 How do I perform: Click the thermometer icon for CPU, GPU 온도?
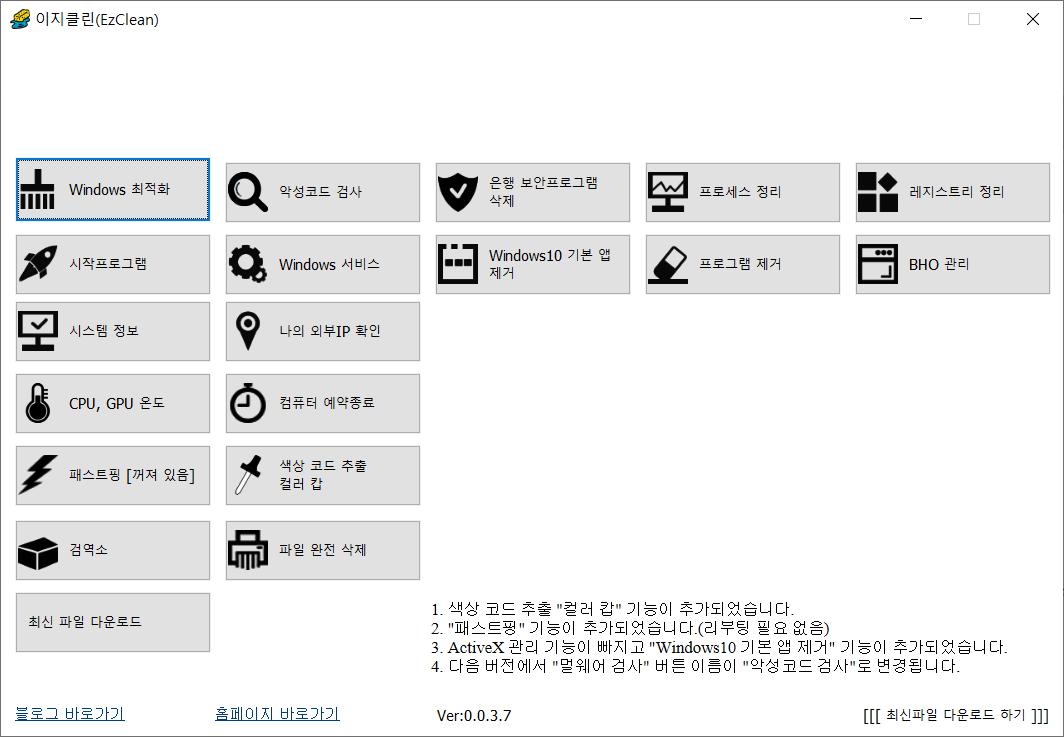38,403
